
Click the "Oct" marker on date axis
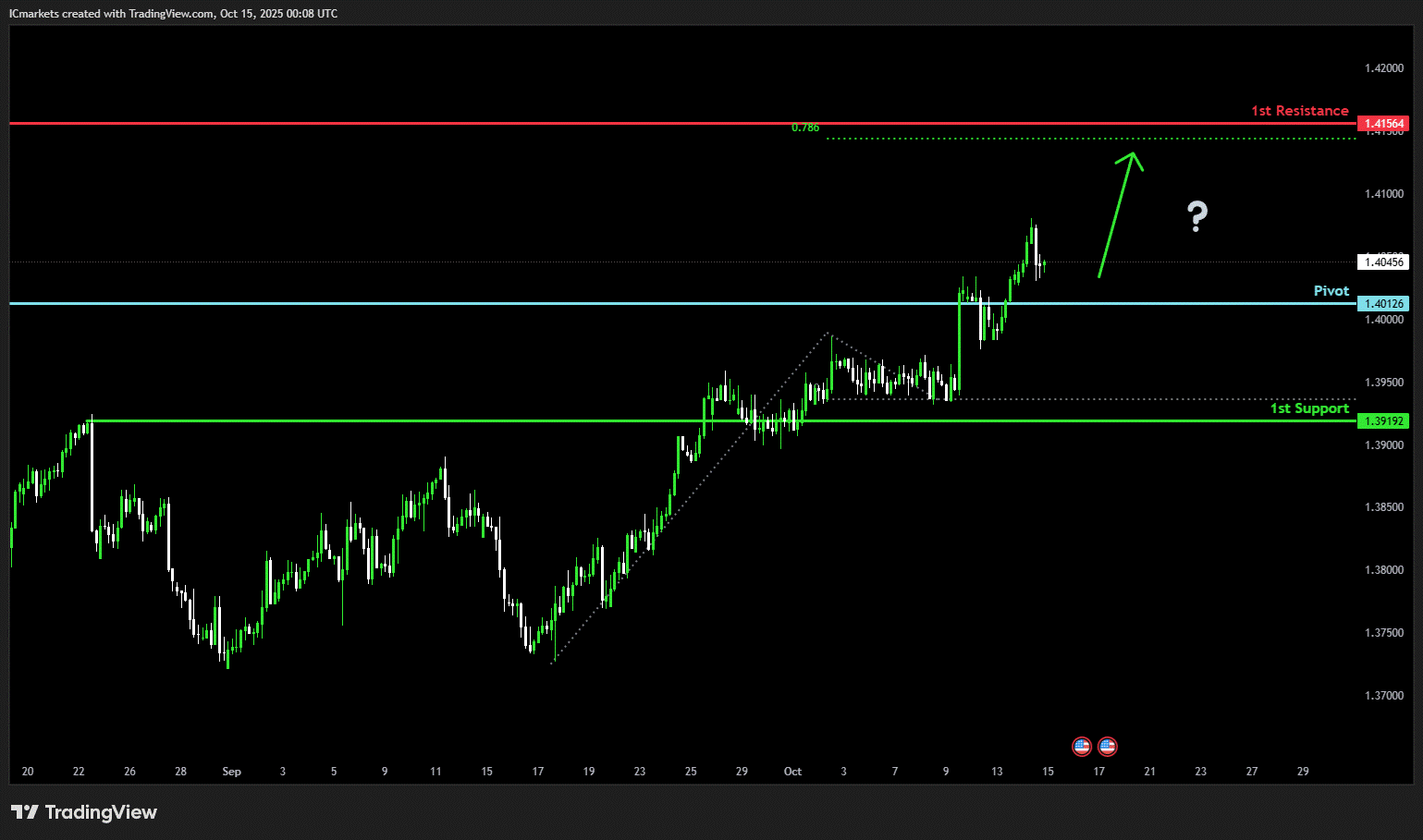(x=792, y=772)
